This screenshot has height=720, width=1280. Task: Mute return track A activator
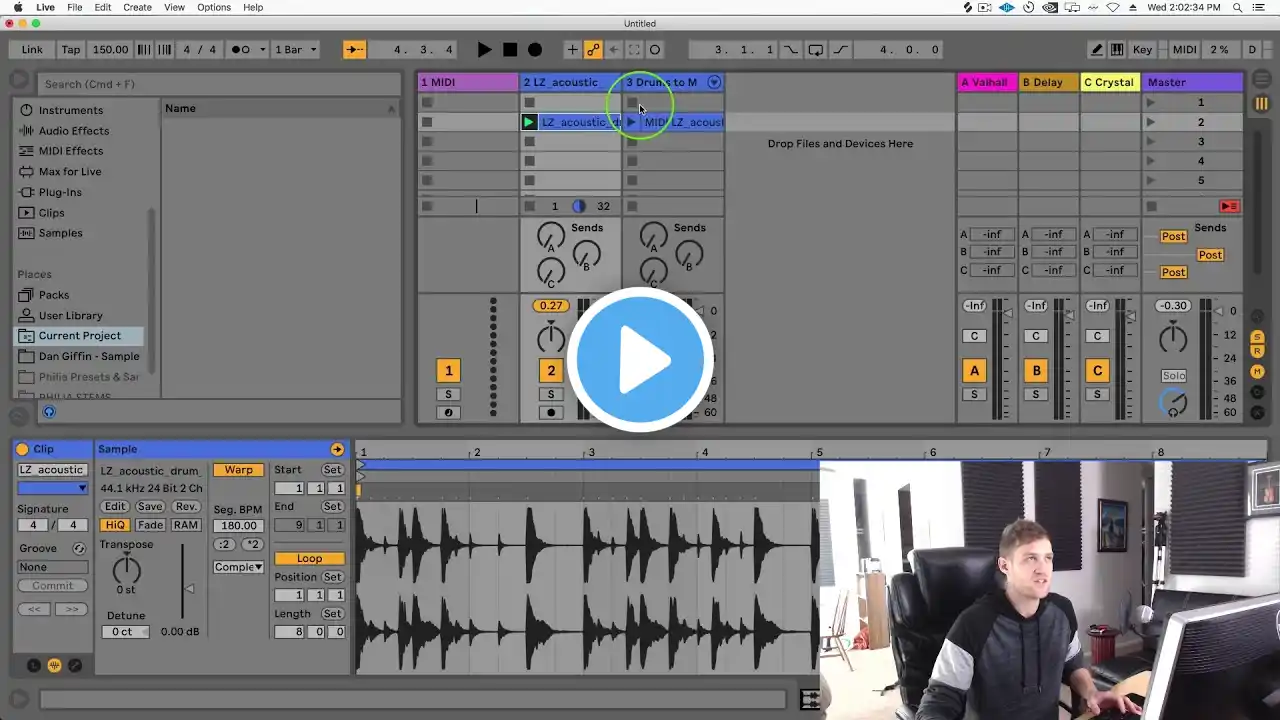coord(974,371)
